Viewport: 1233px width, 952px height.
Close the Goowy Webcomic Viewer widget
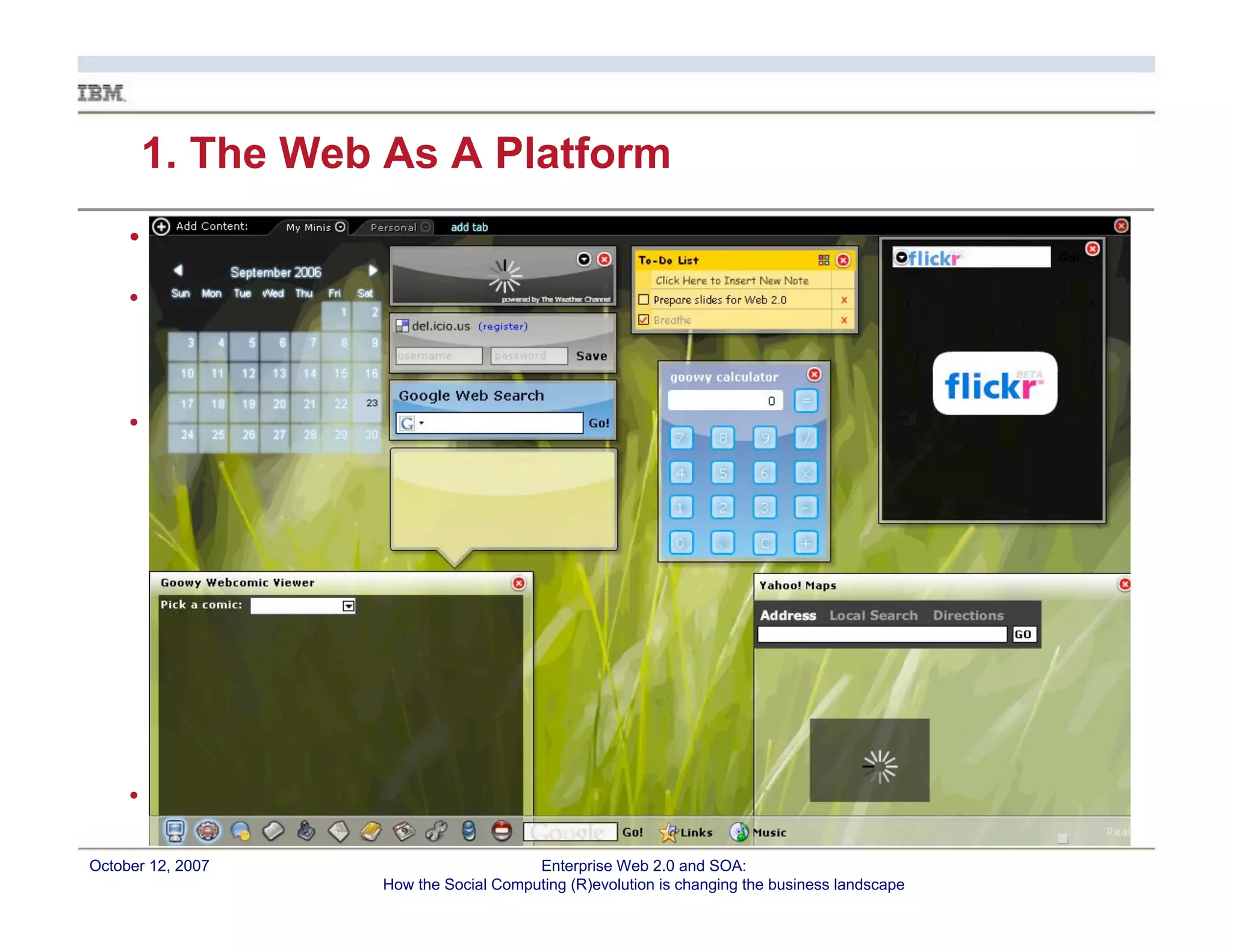[518, 583]
